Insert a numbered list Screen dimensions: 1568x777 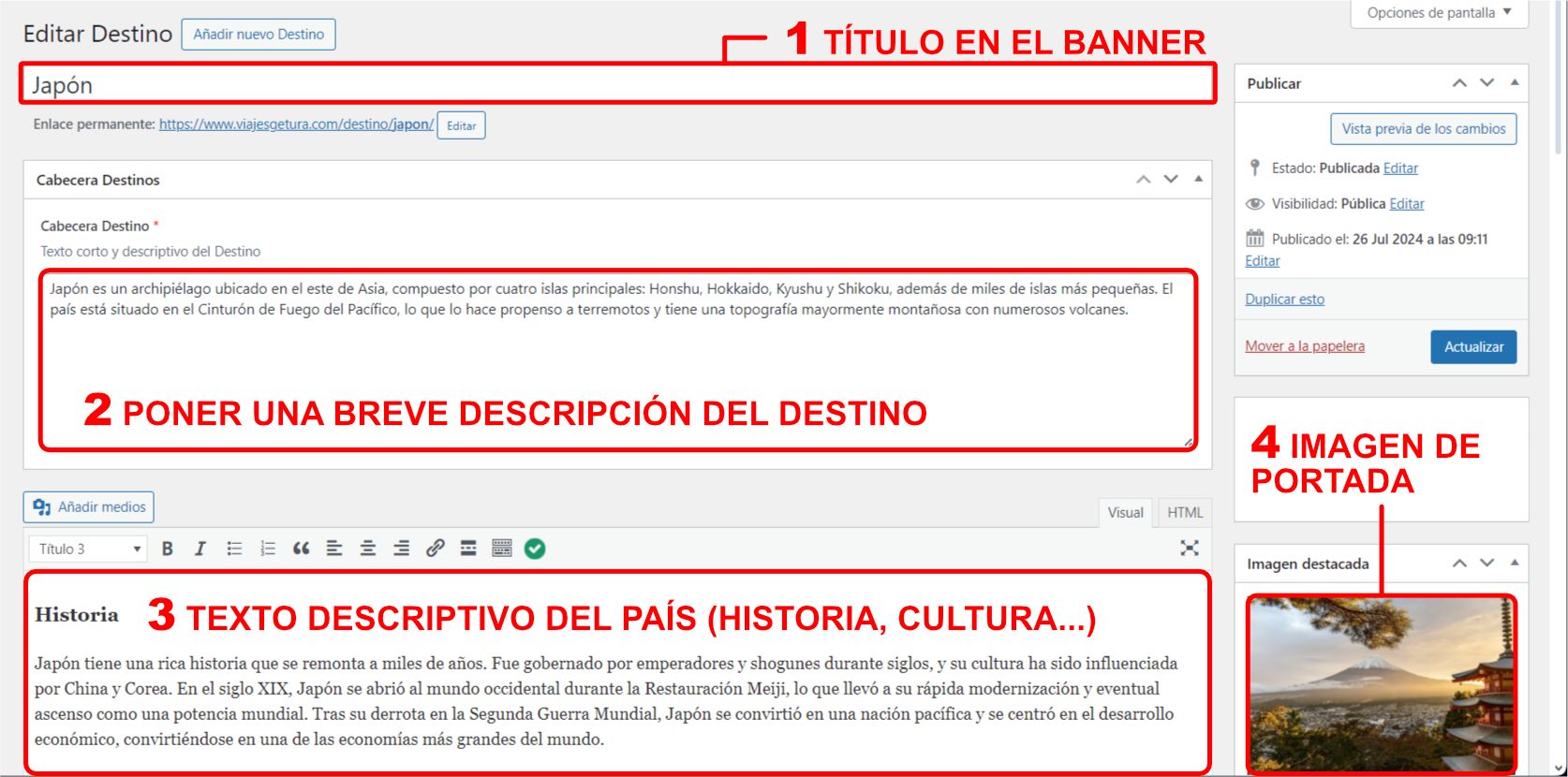[268, 549]
